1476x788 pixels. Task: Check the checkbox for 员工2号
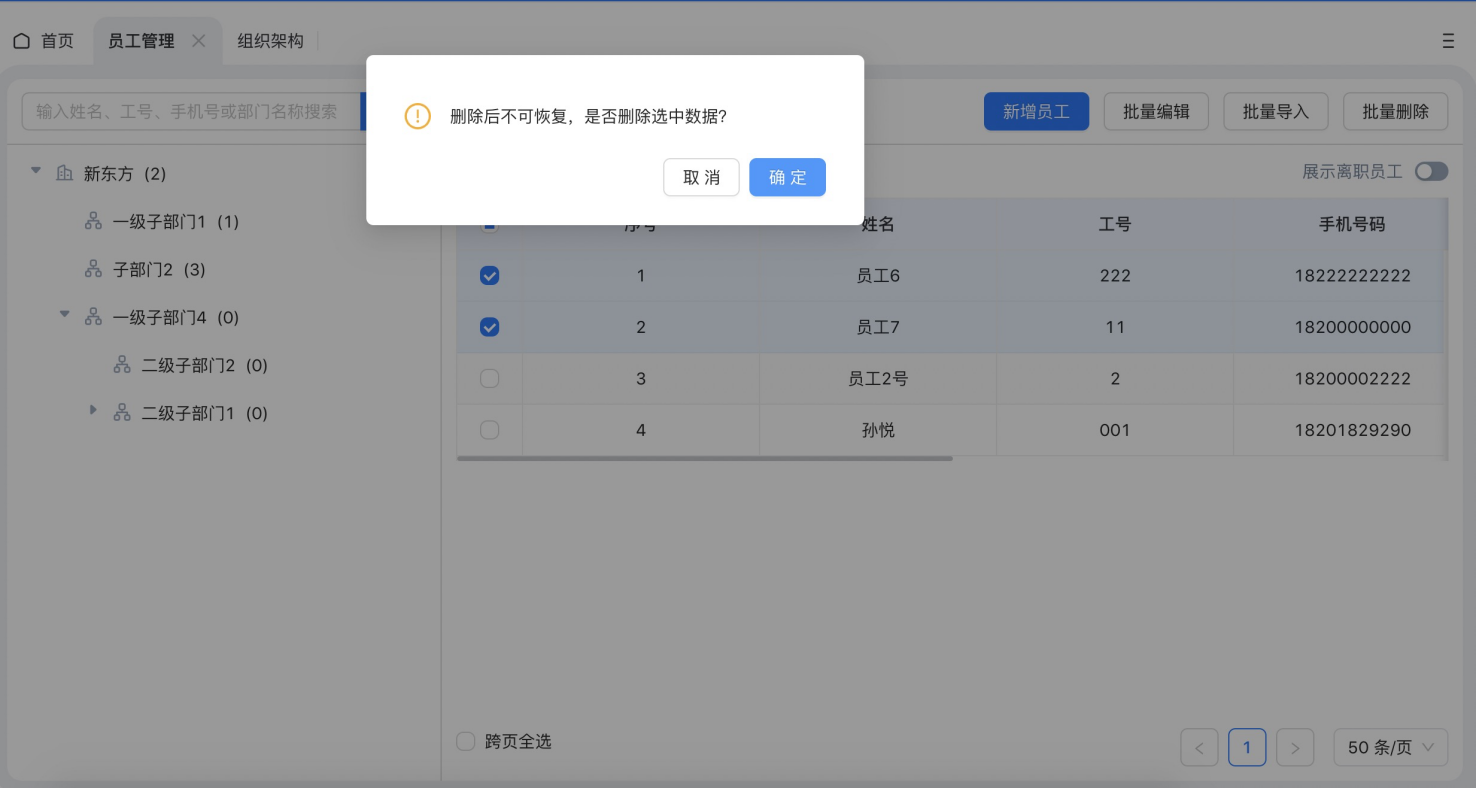click(489, 378)
